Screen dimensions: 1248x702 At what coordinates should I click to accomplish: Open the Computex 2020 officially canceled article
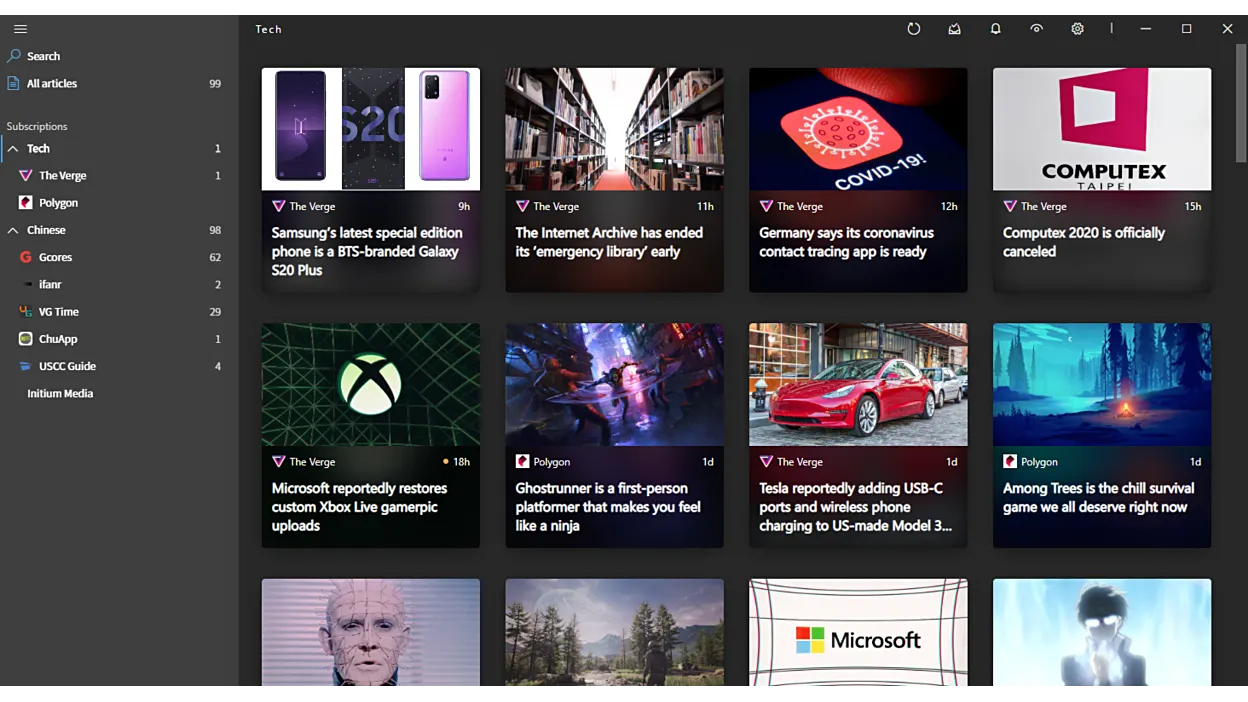pyautogui.click(x=1083, y=242)
